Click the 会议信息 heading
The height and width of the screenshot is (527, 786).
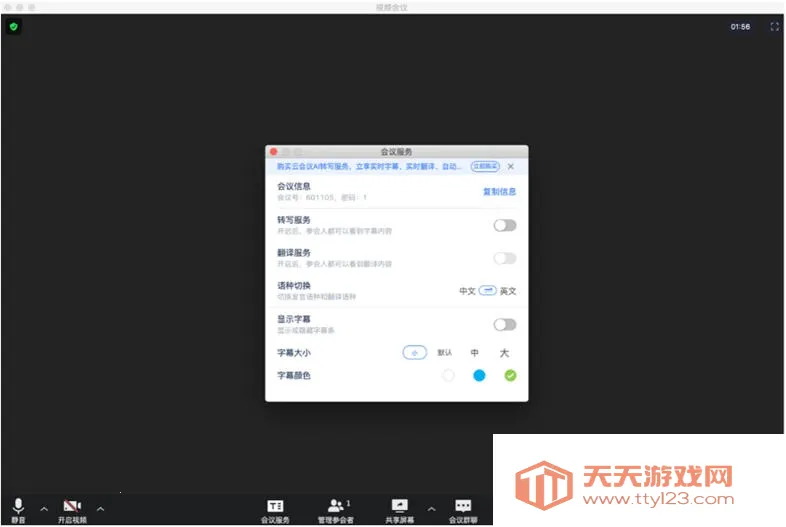coord(294,187)
